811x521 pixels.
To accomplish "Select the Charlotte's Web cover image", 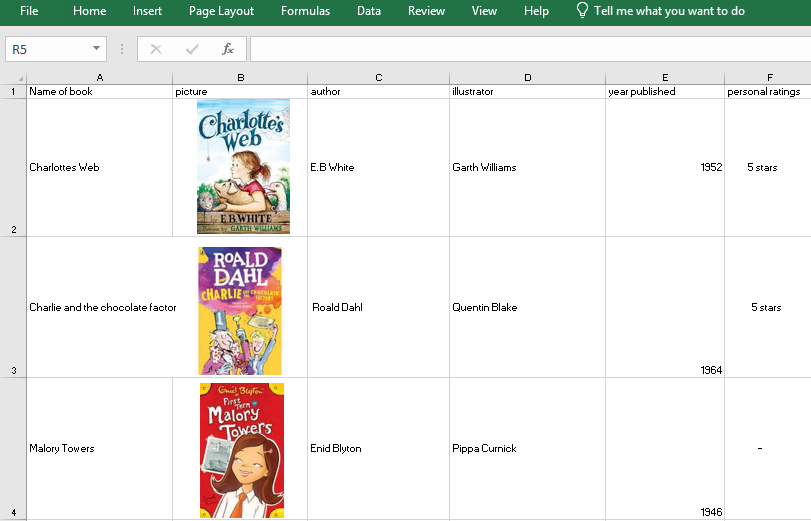I will click(x=243, y=167).
